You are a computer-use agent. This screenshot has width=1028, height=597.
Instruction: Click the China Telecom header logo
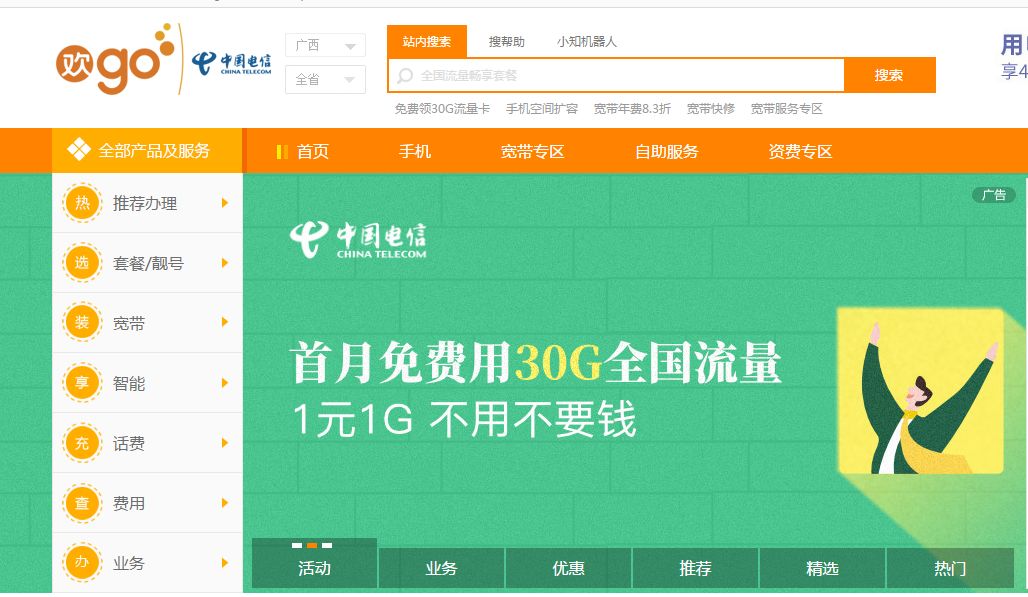(231, 63)
